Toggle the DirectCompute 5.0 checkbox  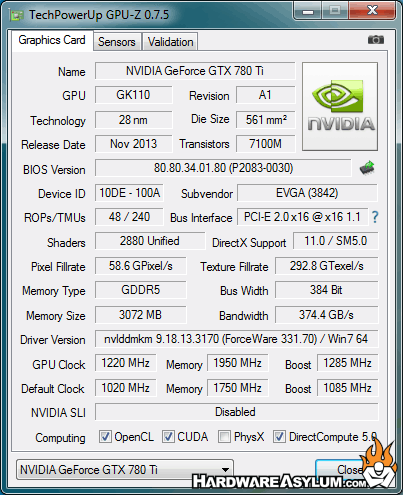[x=279, y=437]
